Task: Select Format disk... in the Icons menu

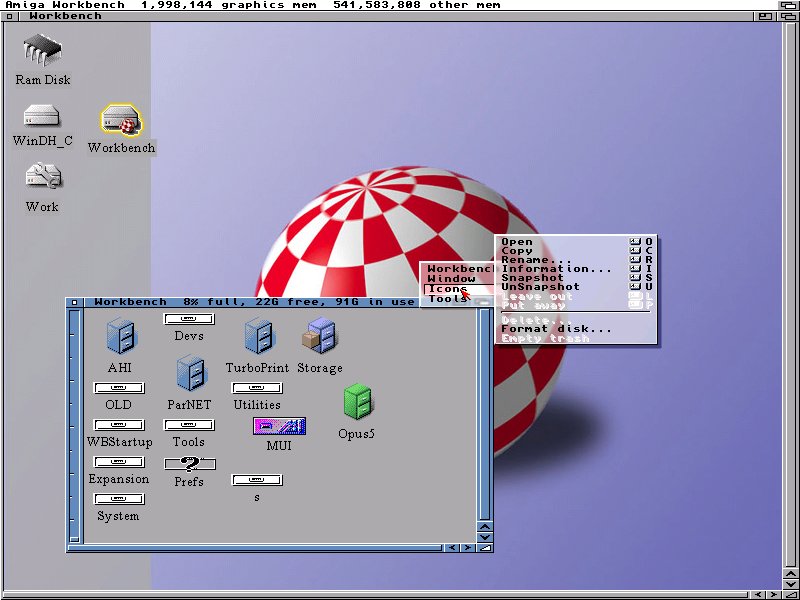Action: point(576,329)
